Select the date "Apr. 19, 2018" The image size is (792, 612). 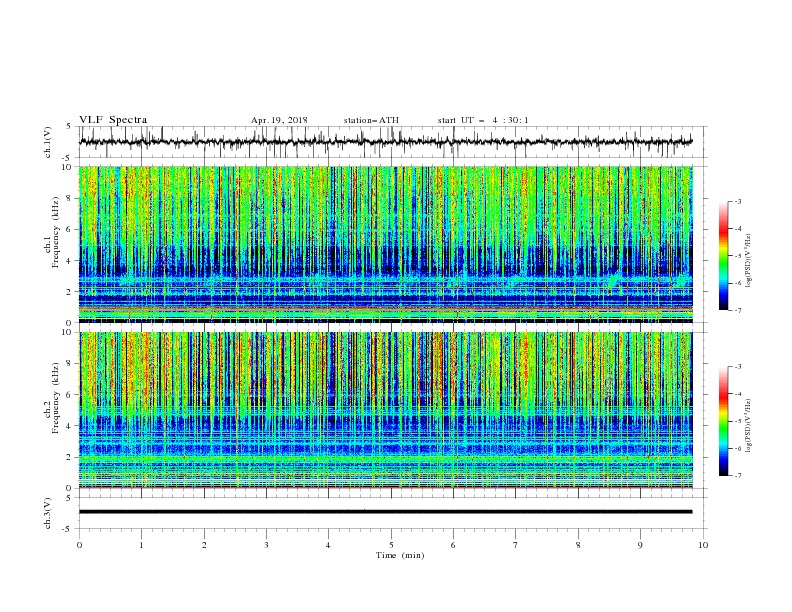[279, 120]
